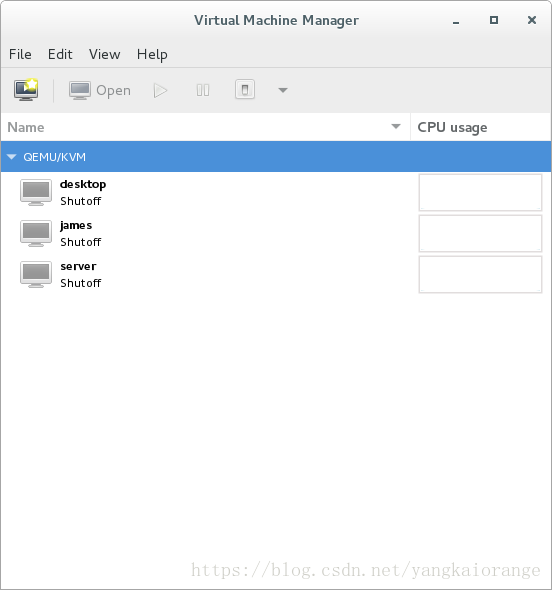
Task: Open the Help menu
Action: coord(152,55)
